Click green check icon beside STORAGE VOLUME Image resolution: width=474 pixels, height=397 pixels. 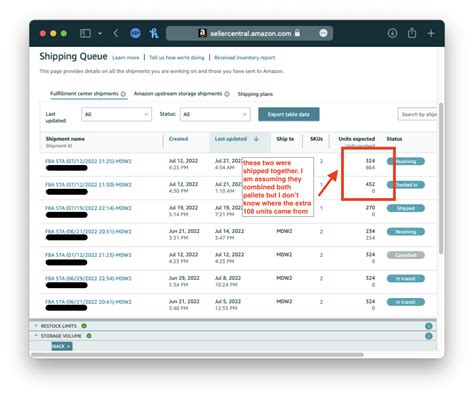(x=89, y=336)
